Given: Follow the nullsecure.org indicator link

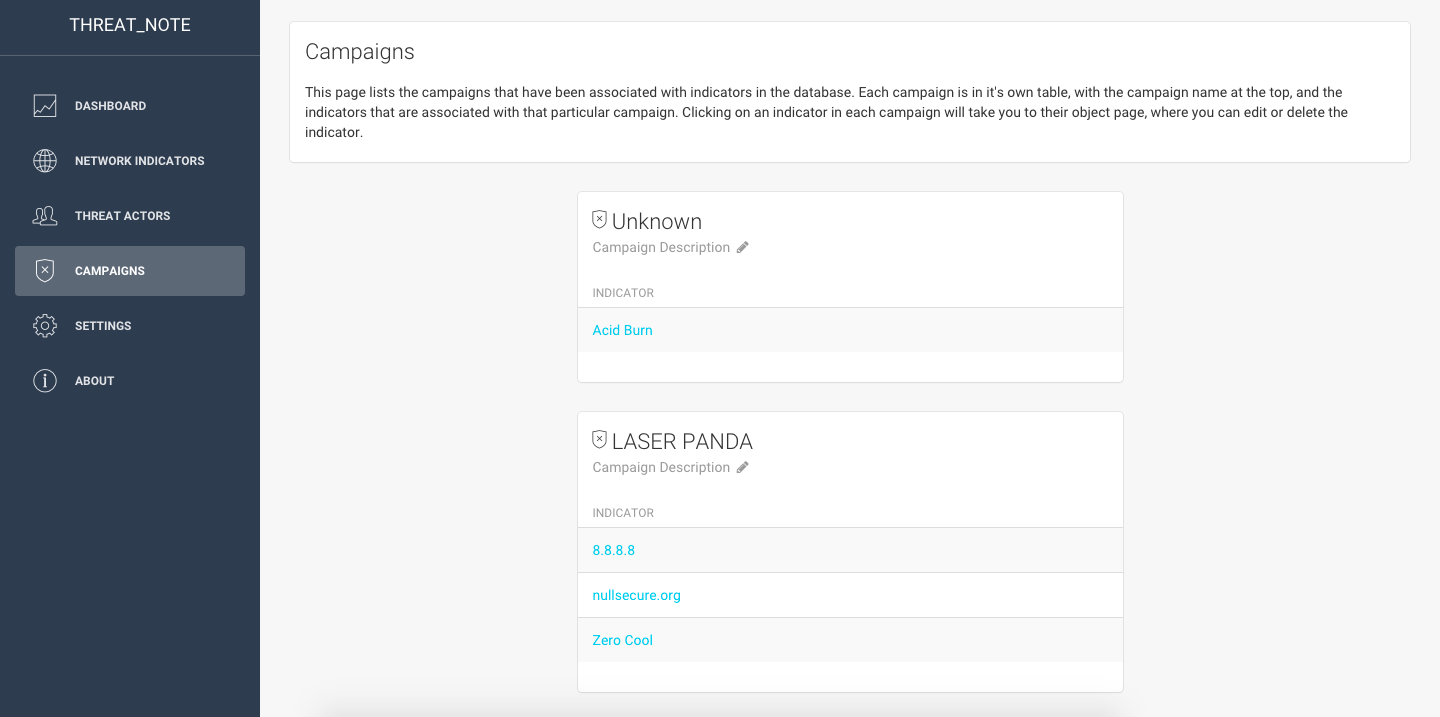Looking at the screenshot, I should click(636, 596).
